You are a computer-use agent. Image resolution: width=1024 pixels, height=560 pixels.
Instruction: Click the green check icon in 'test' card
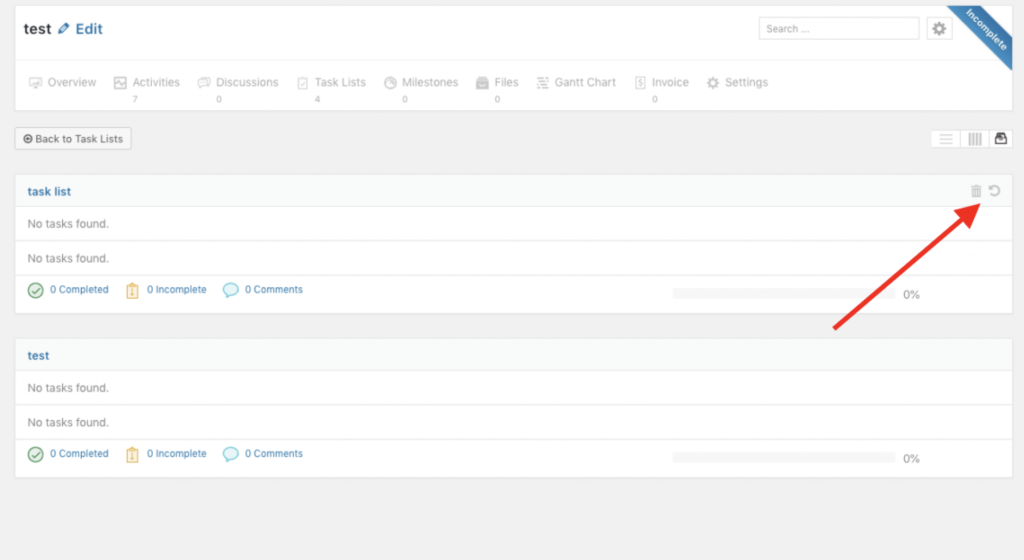36,454
